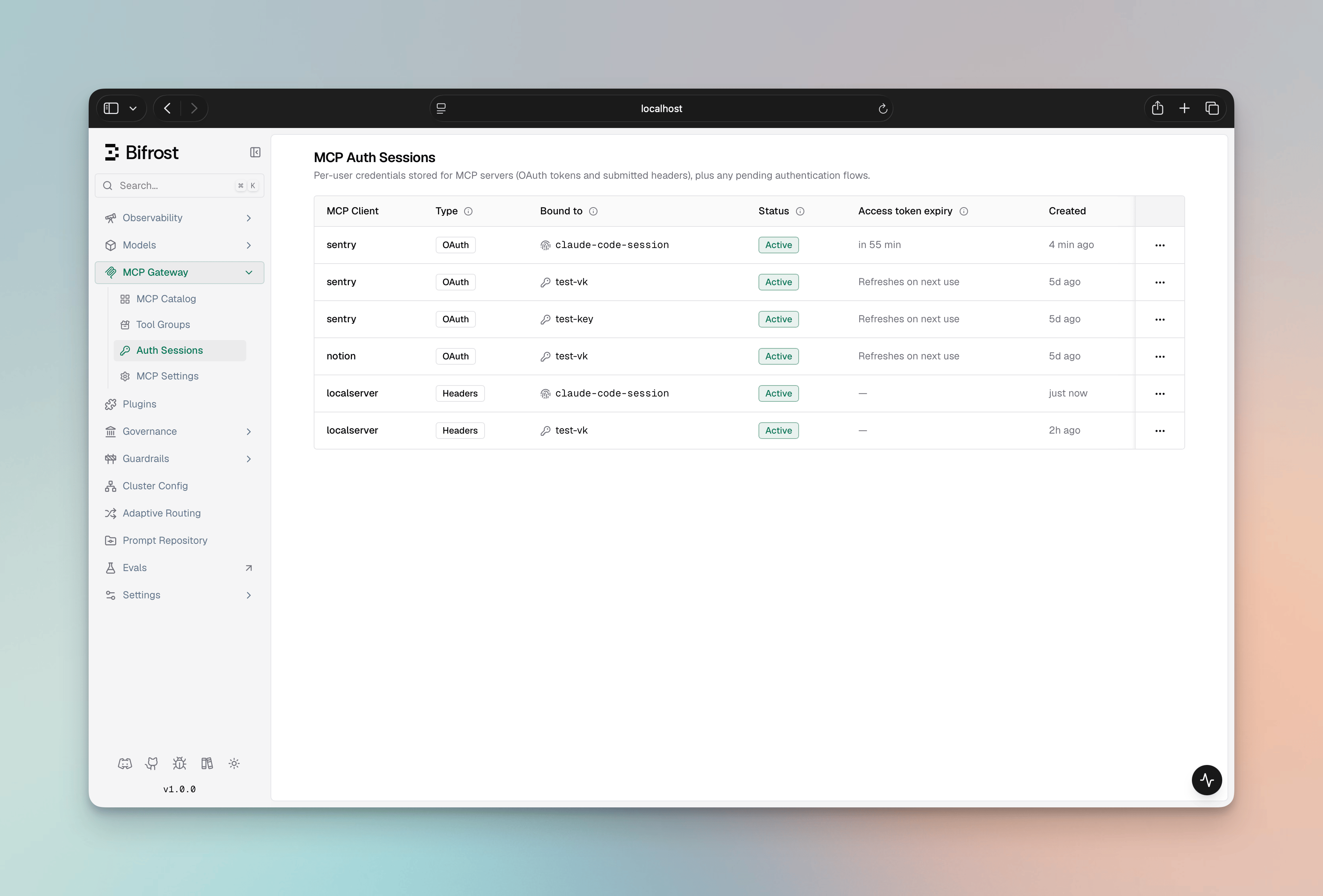
Task: Open actions menu for sentry test-key row
Action: [x=1160, y=319]
